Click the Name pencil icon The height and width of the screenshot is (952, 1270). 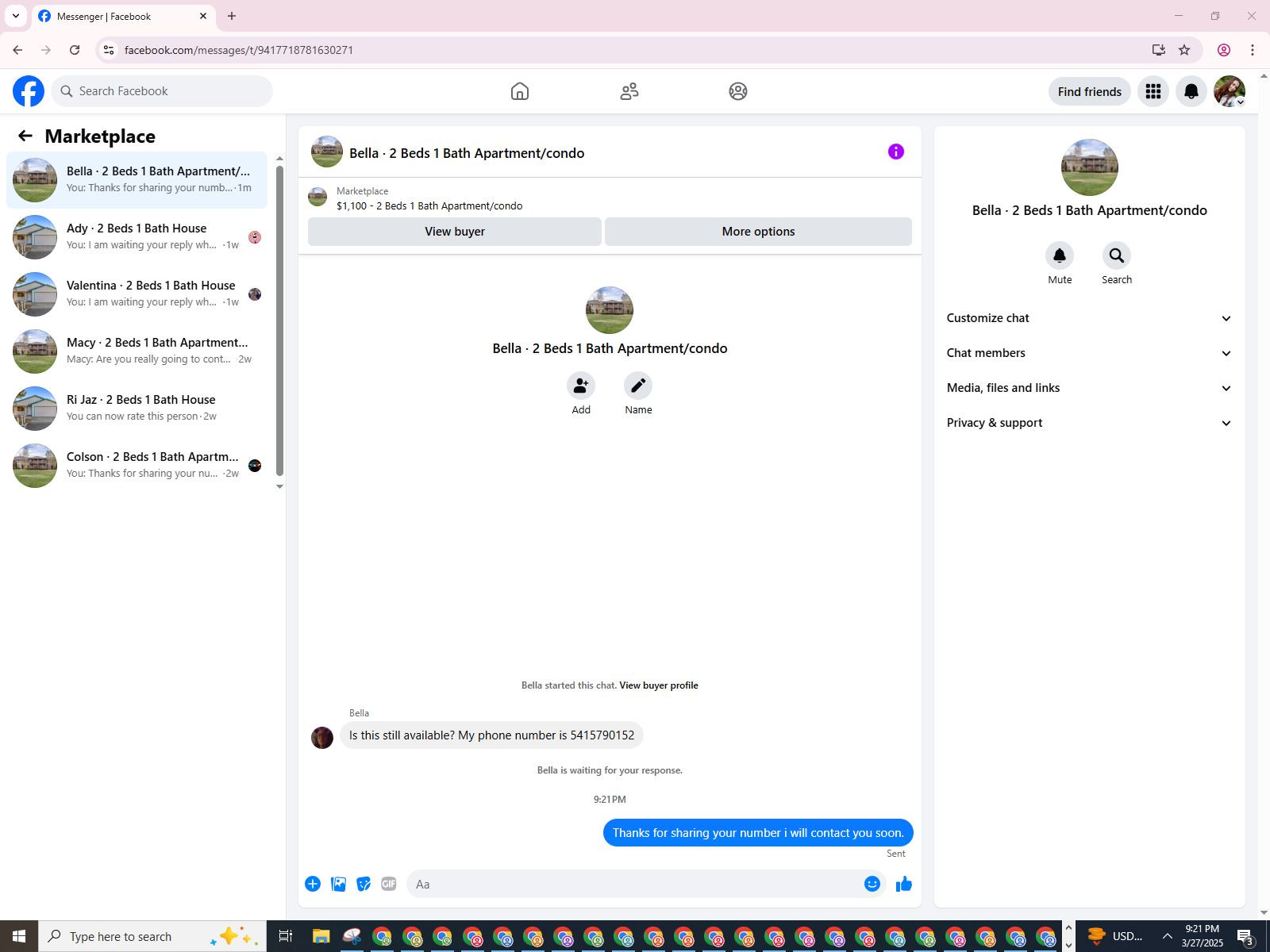pyautogui.click(x=638, y=386)
